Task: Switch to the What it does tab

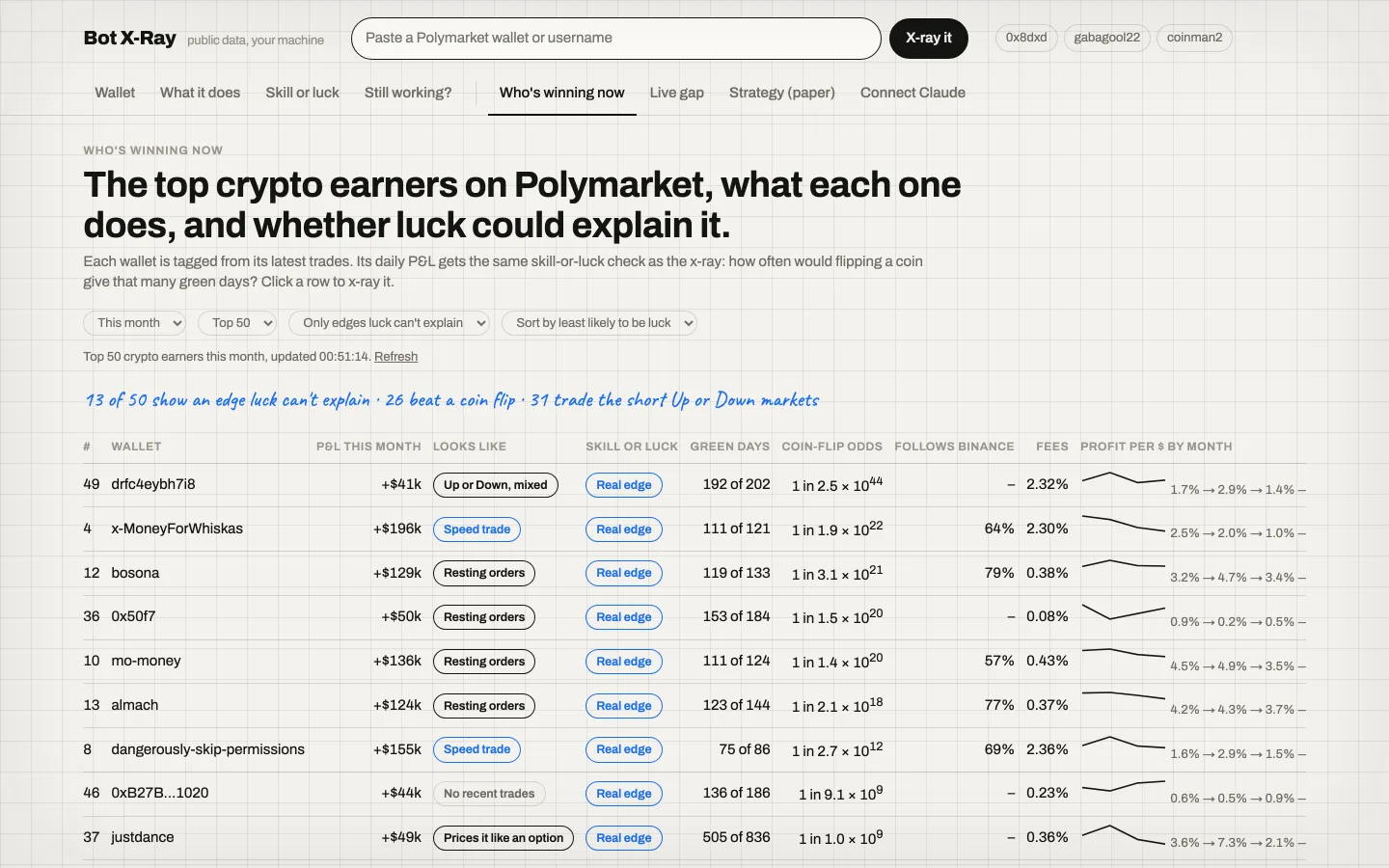Action: (x=201, y=93)
